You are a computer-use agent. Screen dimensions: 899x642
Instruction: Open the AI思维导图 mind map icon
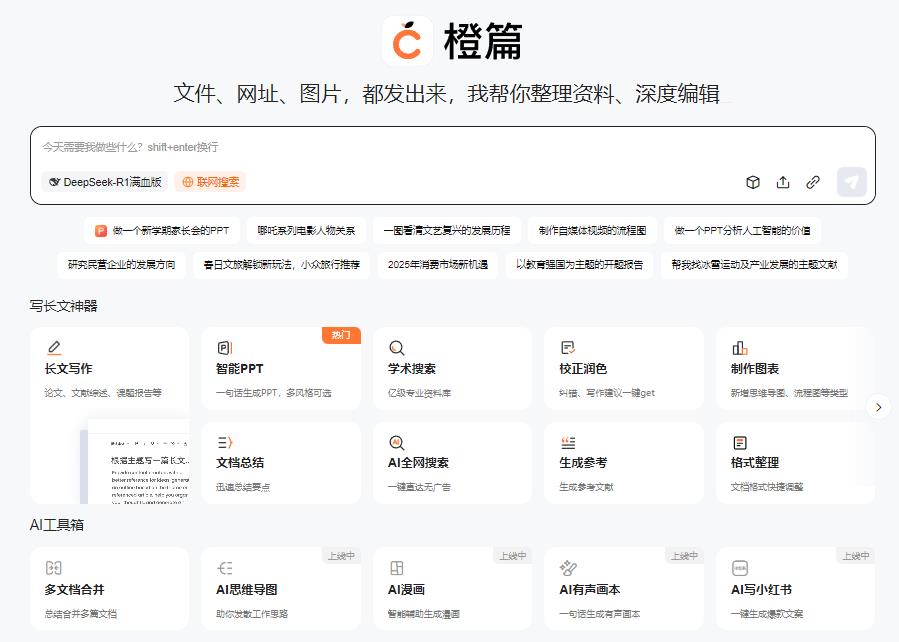pyautogui.click(x=225, y=567)
